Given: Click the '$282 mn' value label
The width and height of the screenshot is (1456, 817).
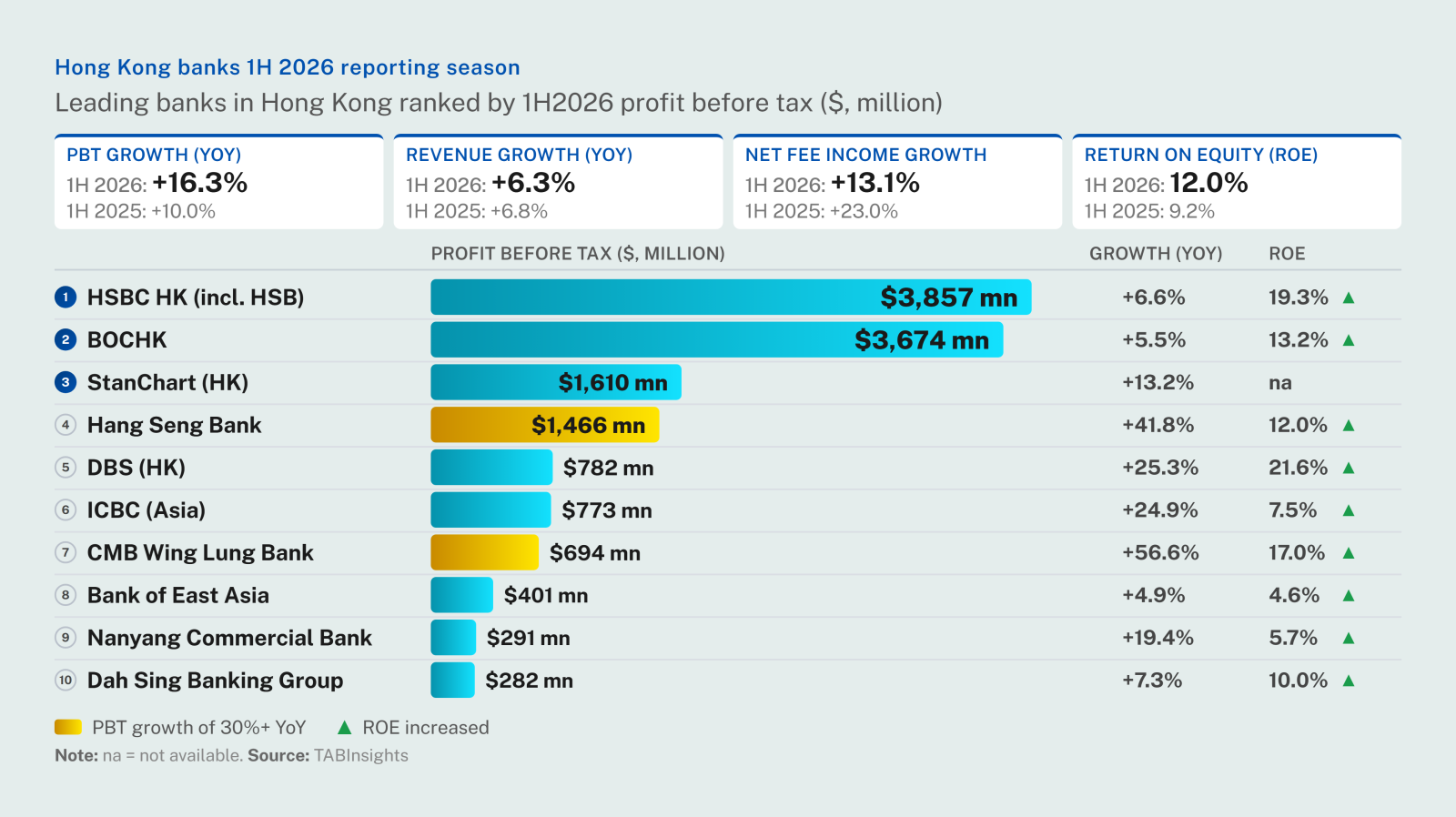Looking at the screenshot, I should coord(529,681).
